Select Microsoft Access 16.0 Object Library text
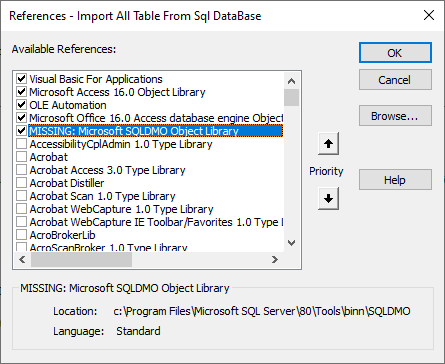Screen dimensions: 445x364 [117, 92]
